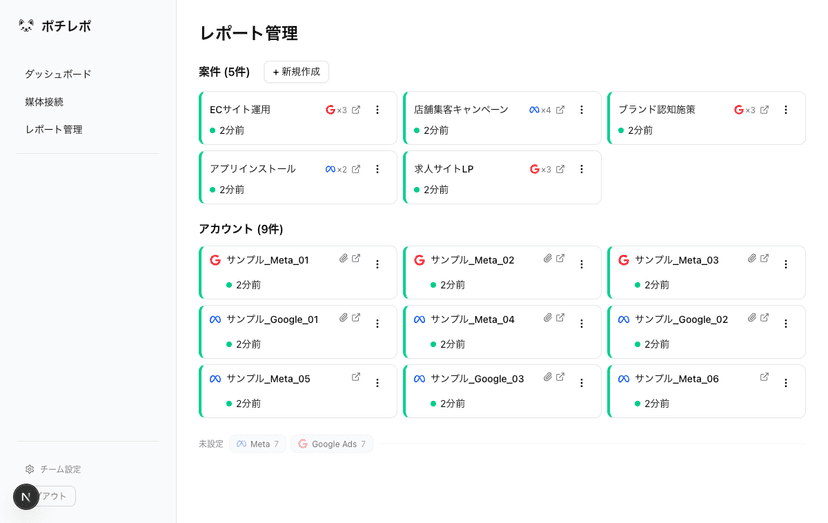Viewport: 828px width, 523px height.
Task: Go to ダッシュボード in sidebar
Action: pyautogui.click(x=58, y=74)
